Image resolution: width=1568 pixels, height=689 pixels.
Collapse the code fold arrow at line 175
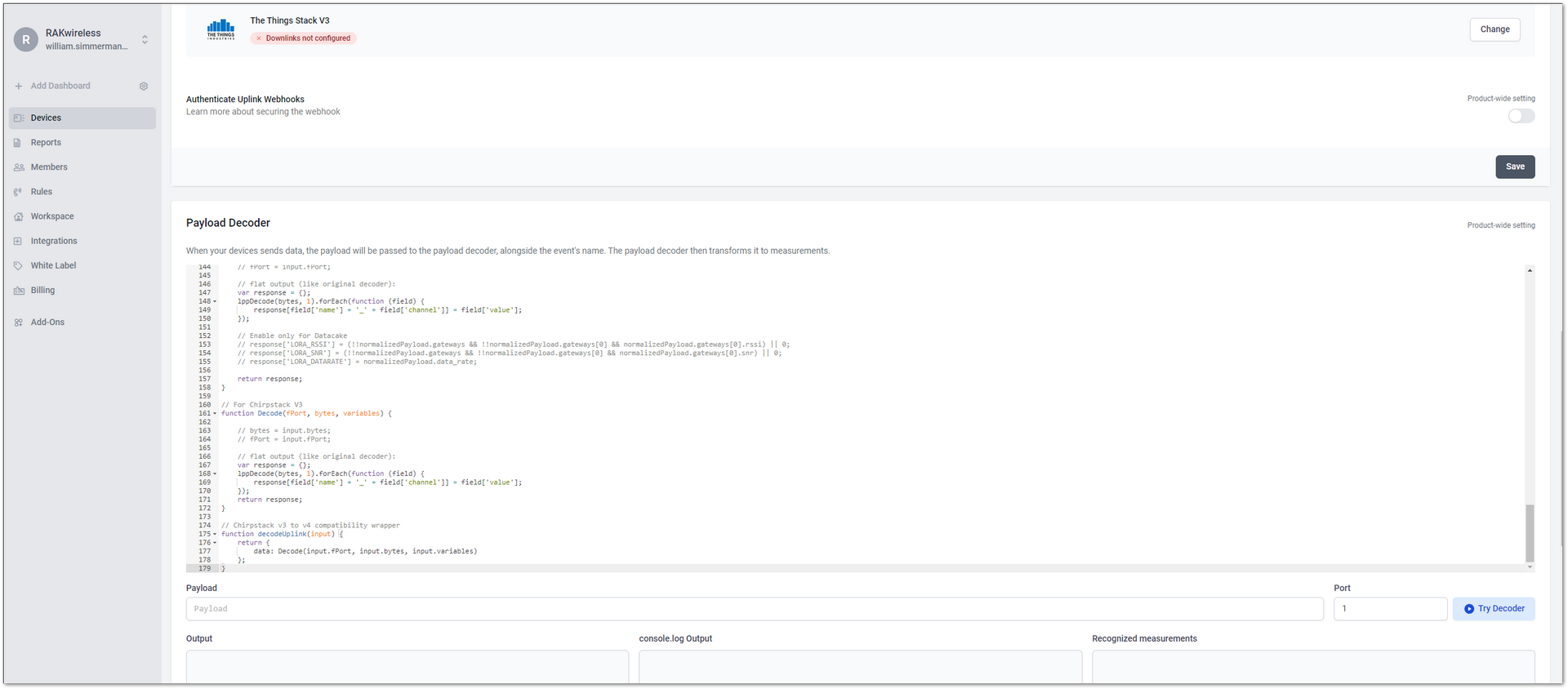coord(215,535)
